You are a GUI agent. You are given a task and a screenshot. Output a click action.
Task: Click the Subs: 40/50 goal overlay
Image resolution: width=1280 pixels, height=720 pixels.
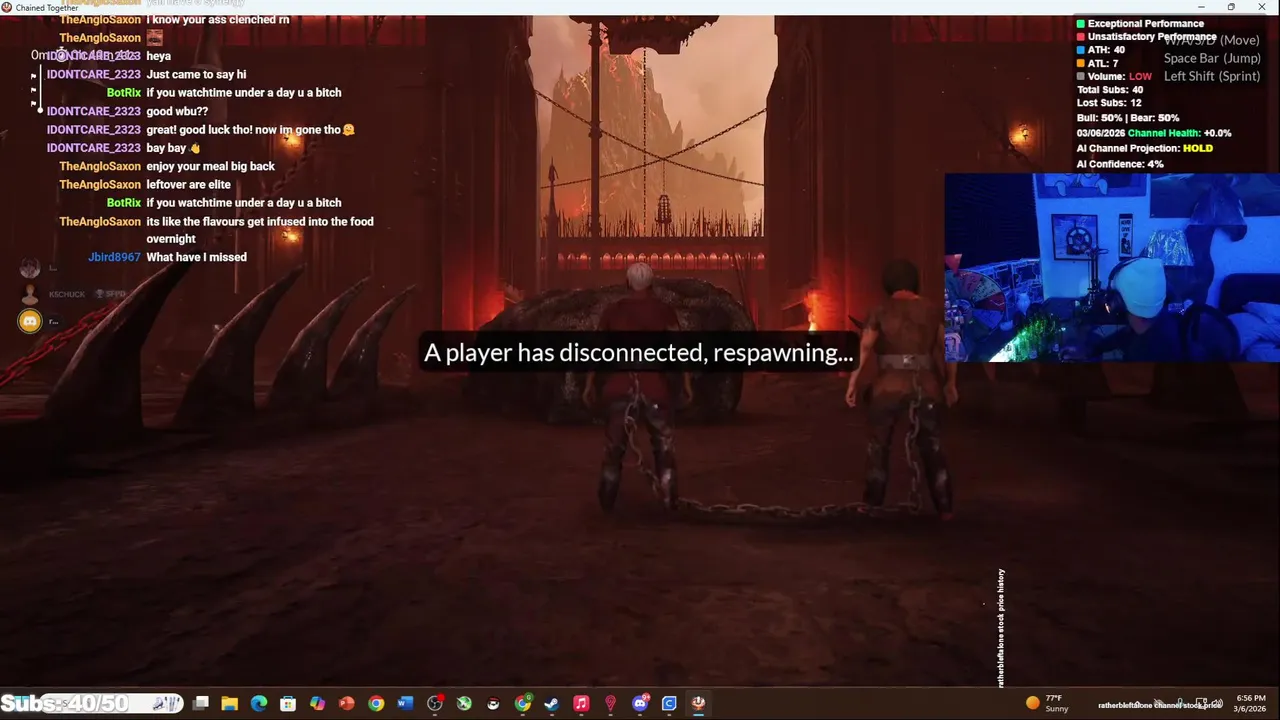click(65, 704)
